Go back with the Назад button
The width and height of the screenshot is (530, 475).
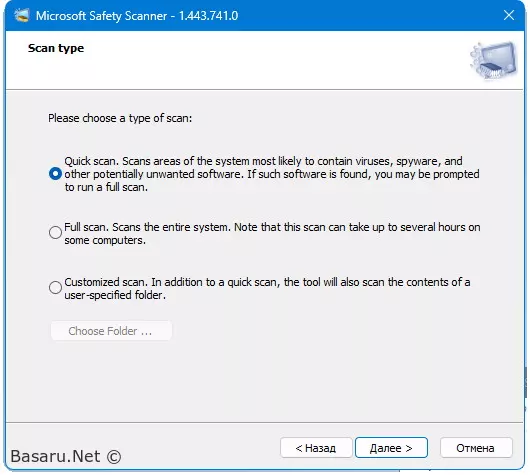click(x=316, y=448)
